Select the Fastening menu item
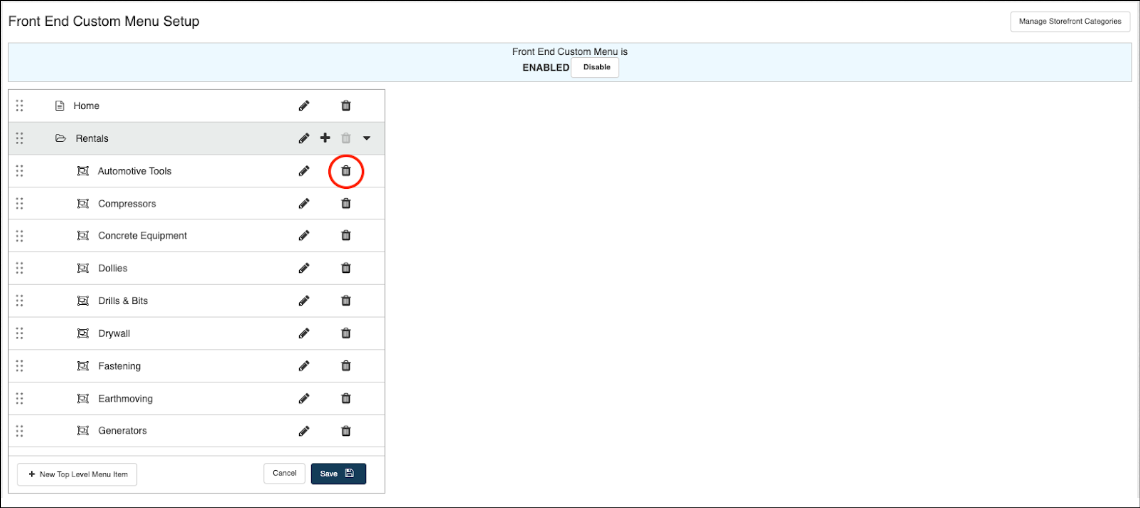1140x508 pixels. pyautogui.click(x=119, y=366)
